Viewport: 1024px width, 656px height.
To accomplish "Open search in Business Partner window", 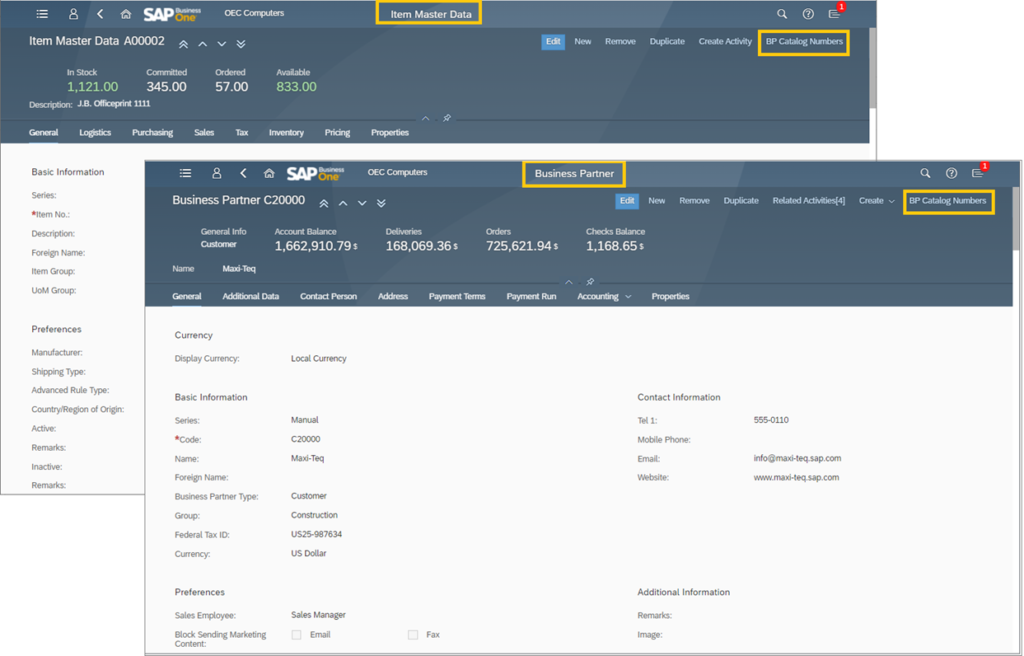I will [x=925, y=173].
